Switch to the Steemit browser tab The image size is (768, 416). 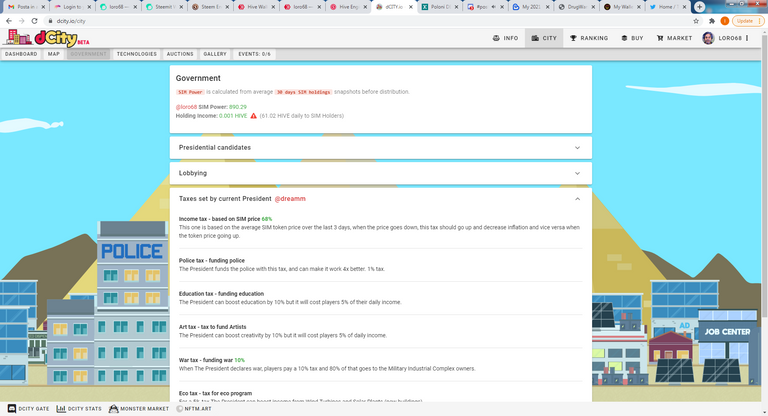coord(165,7)
